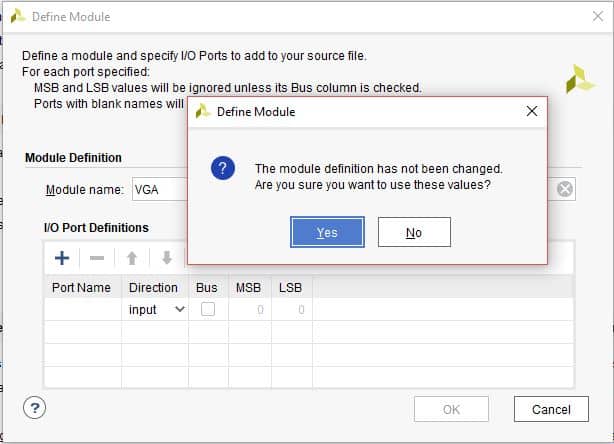
Task: Confirm with the Yes button
Action: tap(327, 232)
